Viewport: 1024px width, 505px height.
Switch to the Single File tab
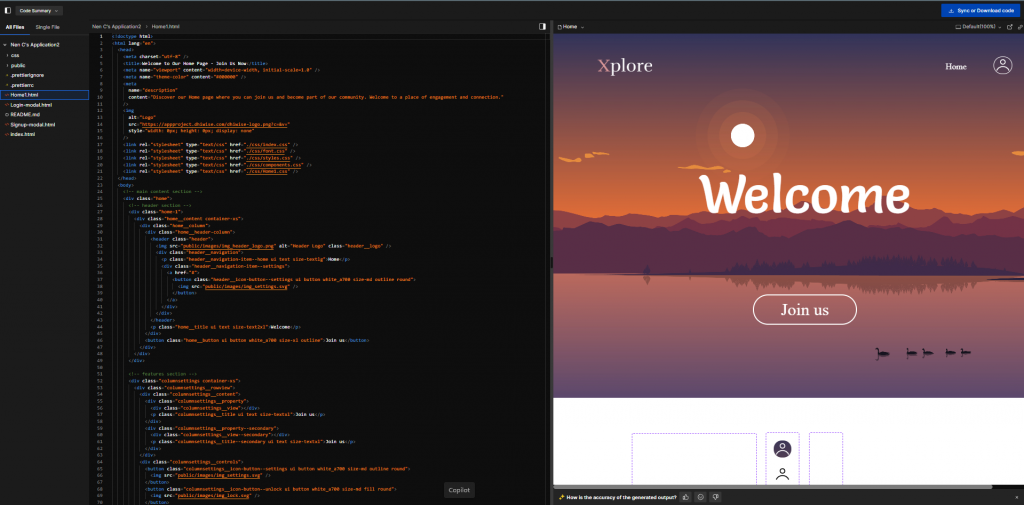coord(48,27)
